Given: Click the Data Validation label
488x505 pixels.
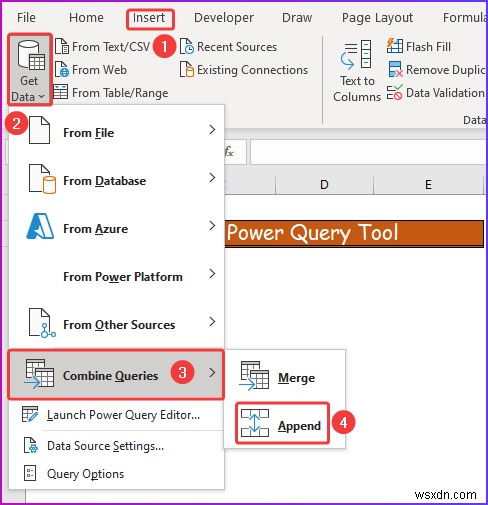Looking at the screenshot, I should click(x=445, y=93).
